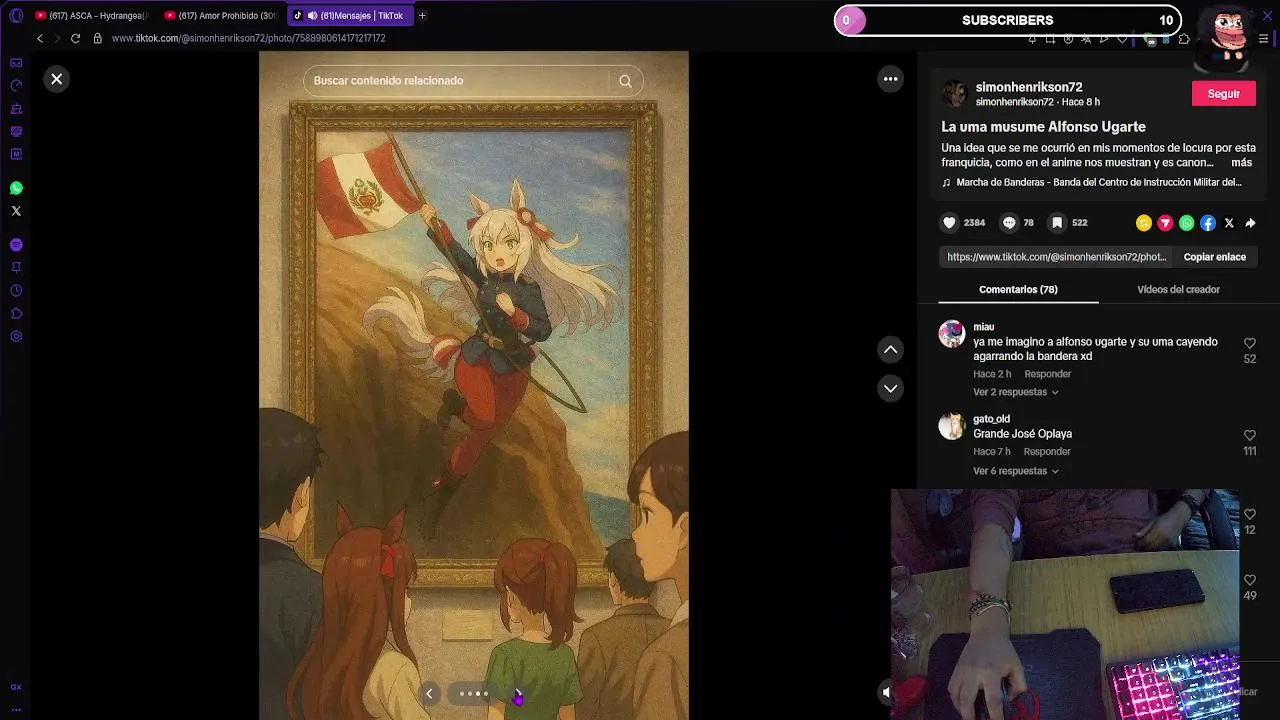Open Settings gear sidebar icon
Viewport: 1280px width, 720px height.
pos(16,337)
